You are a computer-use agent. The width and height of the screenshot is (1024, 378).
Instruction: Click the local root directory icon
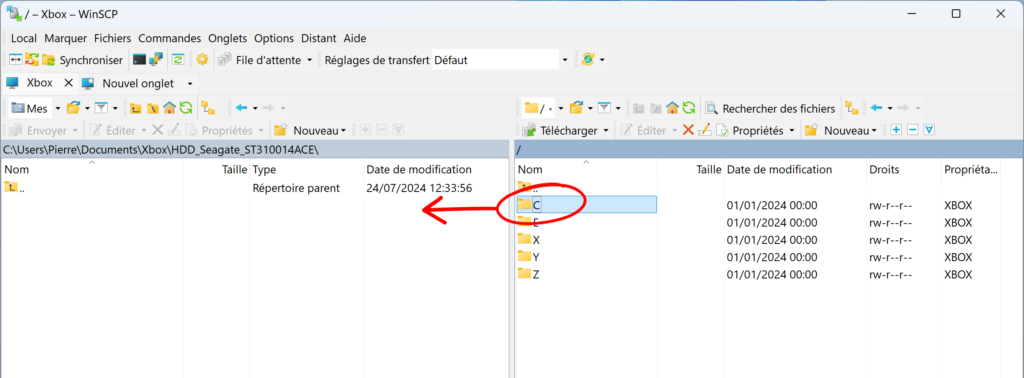[x=152, y=108]
